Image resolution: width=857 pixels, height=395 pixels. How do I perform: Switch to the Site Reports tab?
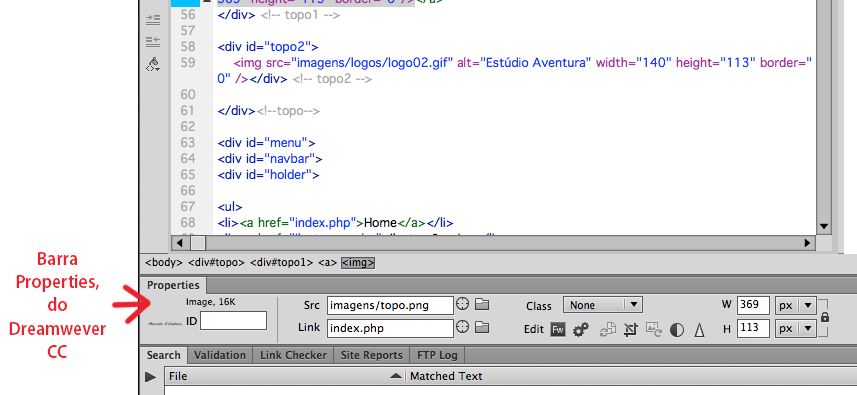[372, 355]
